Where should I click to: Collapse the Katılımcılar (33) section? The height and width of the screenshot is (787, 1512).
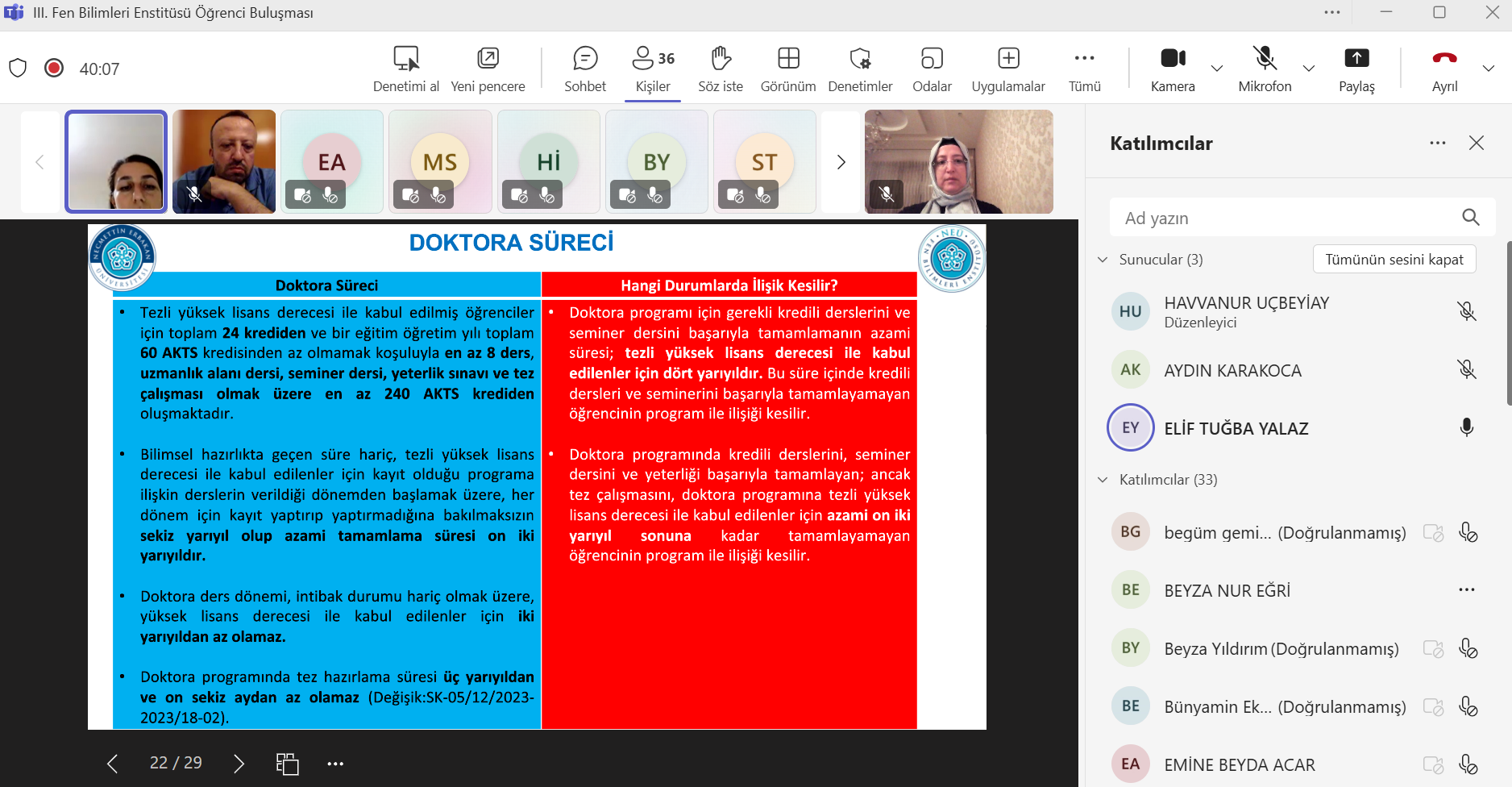pyautogui.click(x=1103, y=480)
